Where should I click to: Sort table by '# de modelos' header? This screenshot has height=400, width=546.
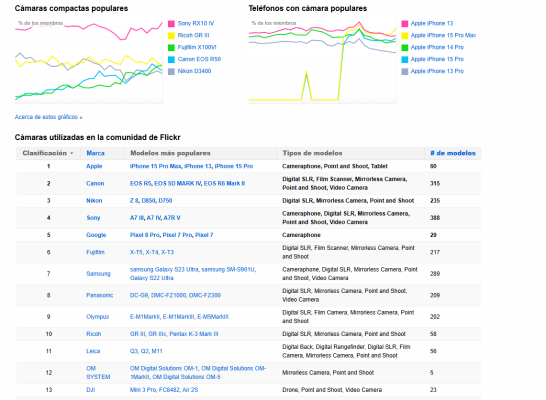click(x=453, y=153)
